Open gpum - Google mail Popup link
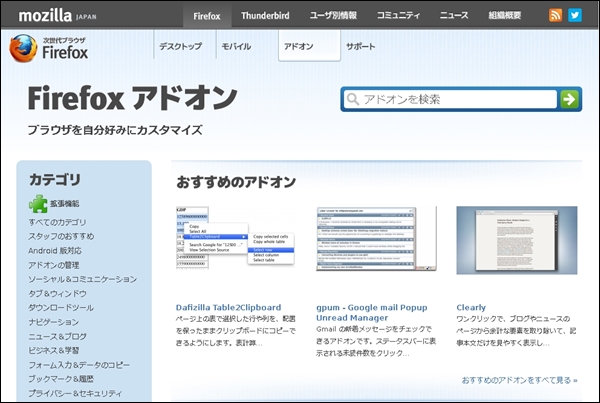This screenshot has height=403, width=600. click(x=372, y=313)
